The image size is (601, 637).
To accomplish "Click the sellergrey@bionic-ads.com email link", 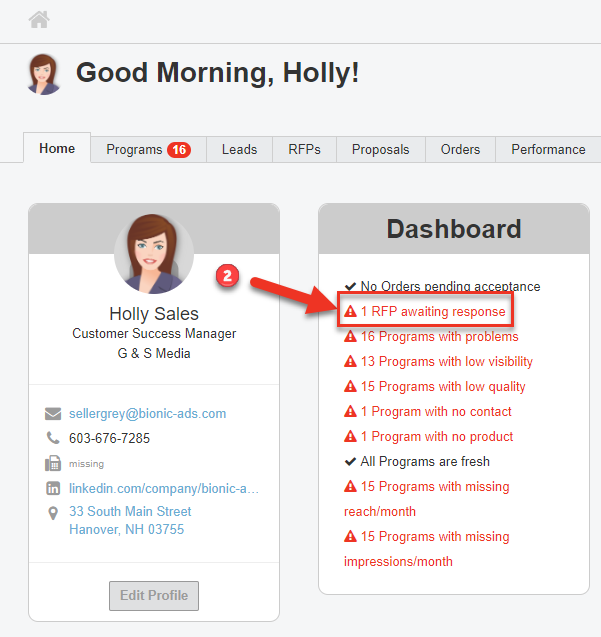I will pyautogui.click(x=147, y=414).
